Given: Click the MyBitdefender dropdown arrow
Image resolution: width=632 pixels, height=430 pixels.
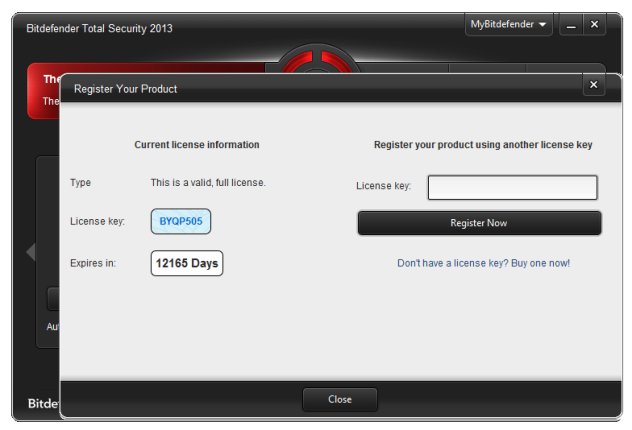Looking at the screenshot, I should (x=542, y=24).
